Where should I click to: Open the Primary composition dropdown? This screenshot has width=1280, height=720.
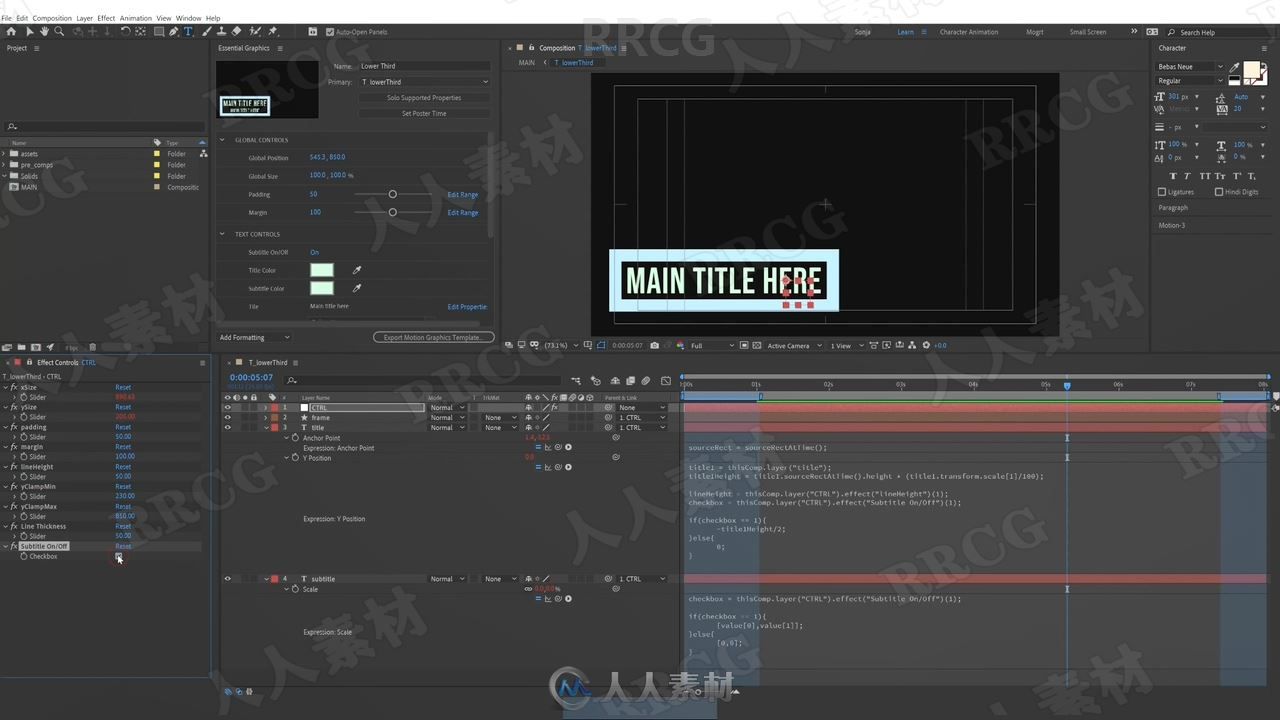425,82
